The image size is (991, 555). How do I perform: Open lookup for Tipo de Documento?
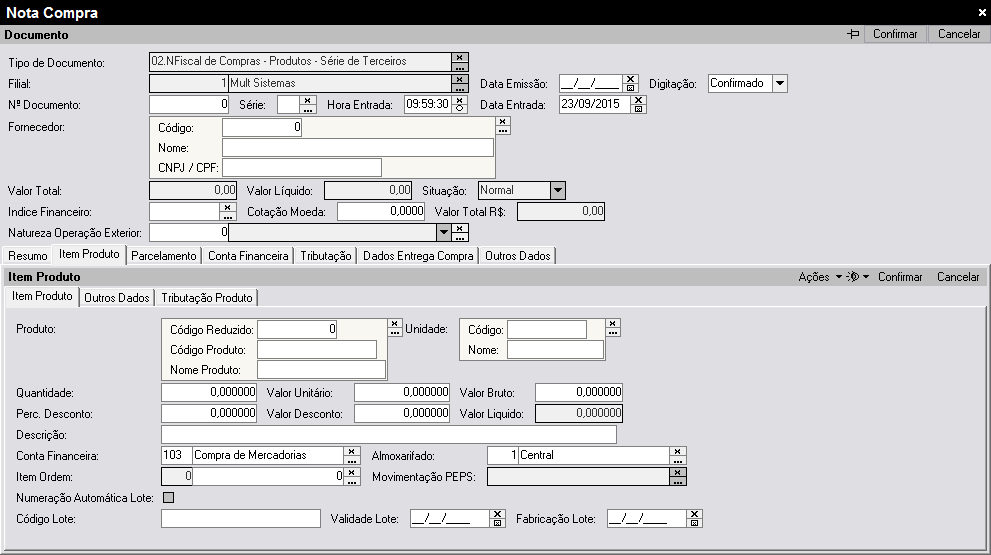click(x=459, y=66)
